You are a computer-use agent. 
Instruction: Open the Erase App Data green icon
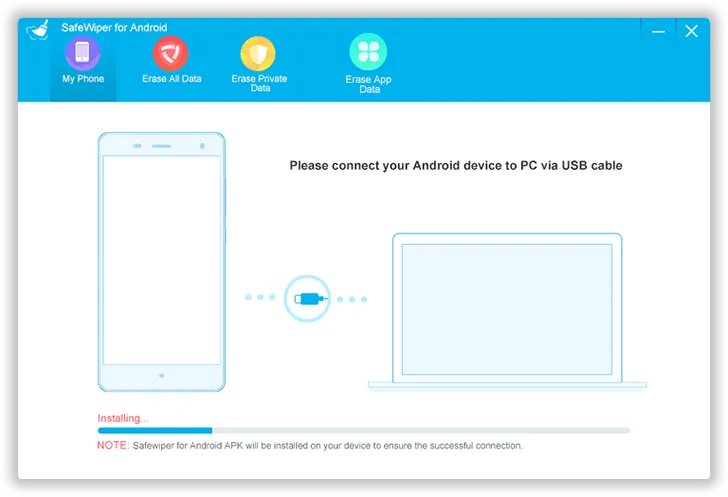point(368,52)
